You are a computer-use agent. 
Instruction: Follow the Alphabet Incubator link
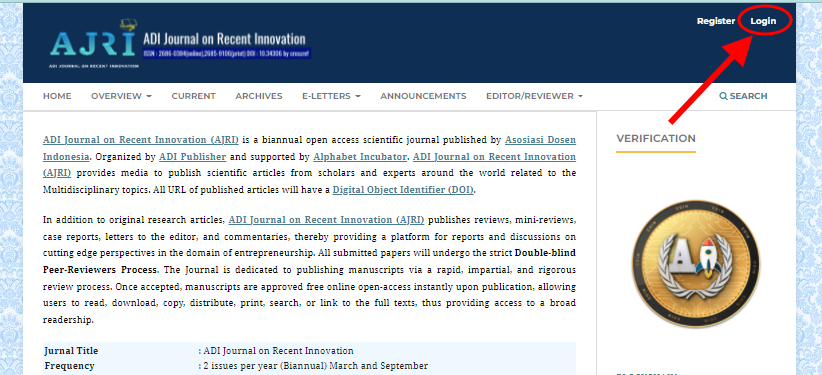coord(360,156)
